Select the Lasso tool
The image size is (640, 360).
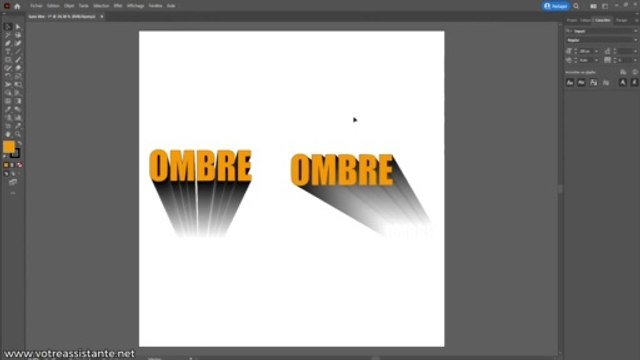(18, 35)
